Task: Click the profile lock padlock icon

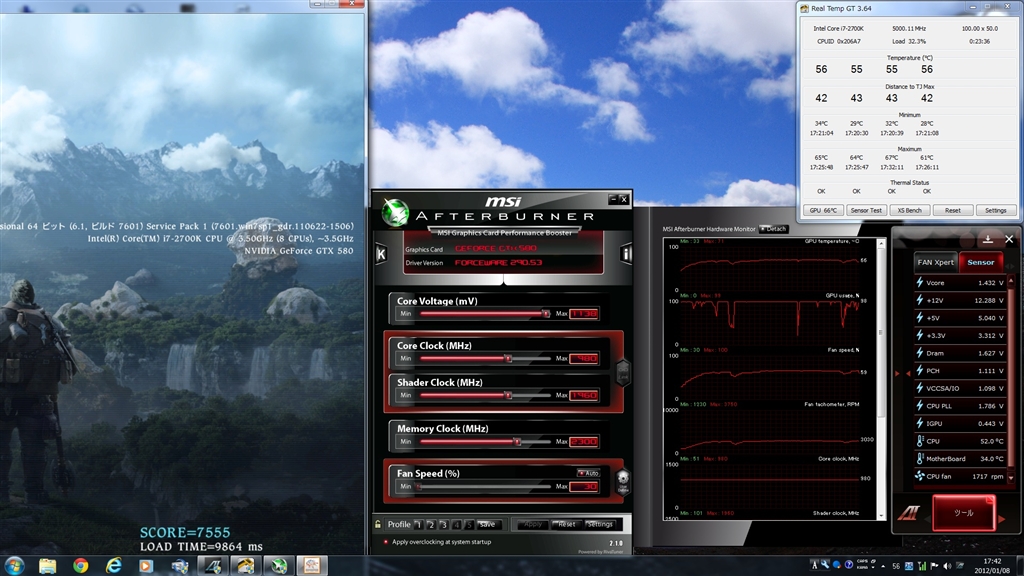Action: click(x=378, y=524)
